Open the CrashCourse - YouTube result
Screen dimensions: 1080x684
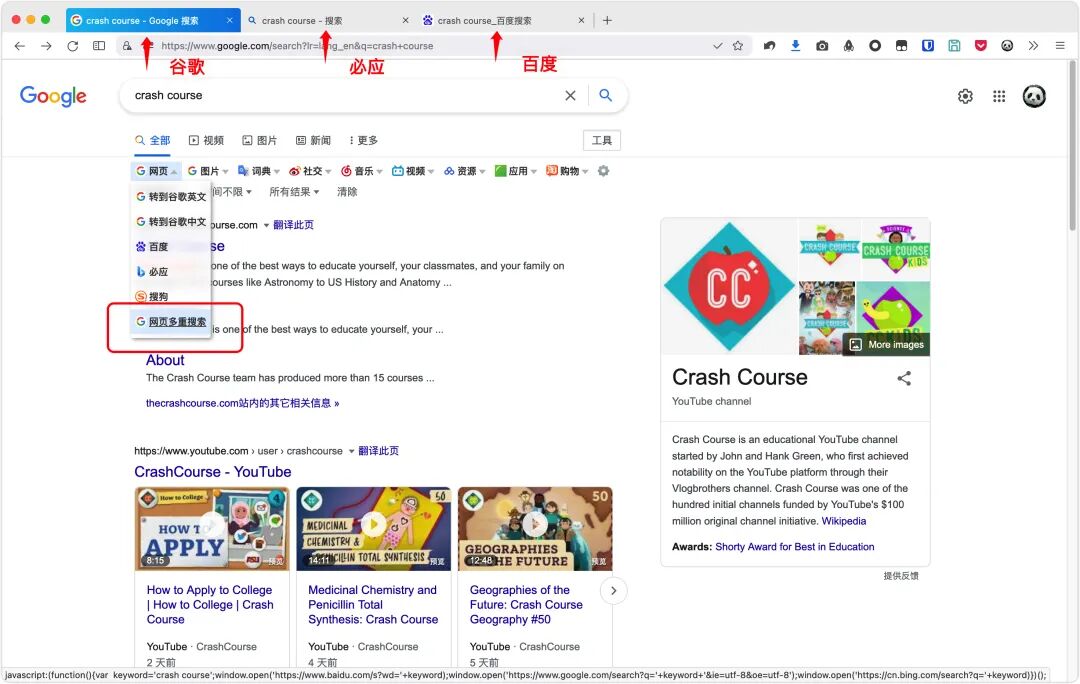coord(213,472)
